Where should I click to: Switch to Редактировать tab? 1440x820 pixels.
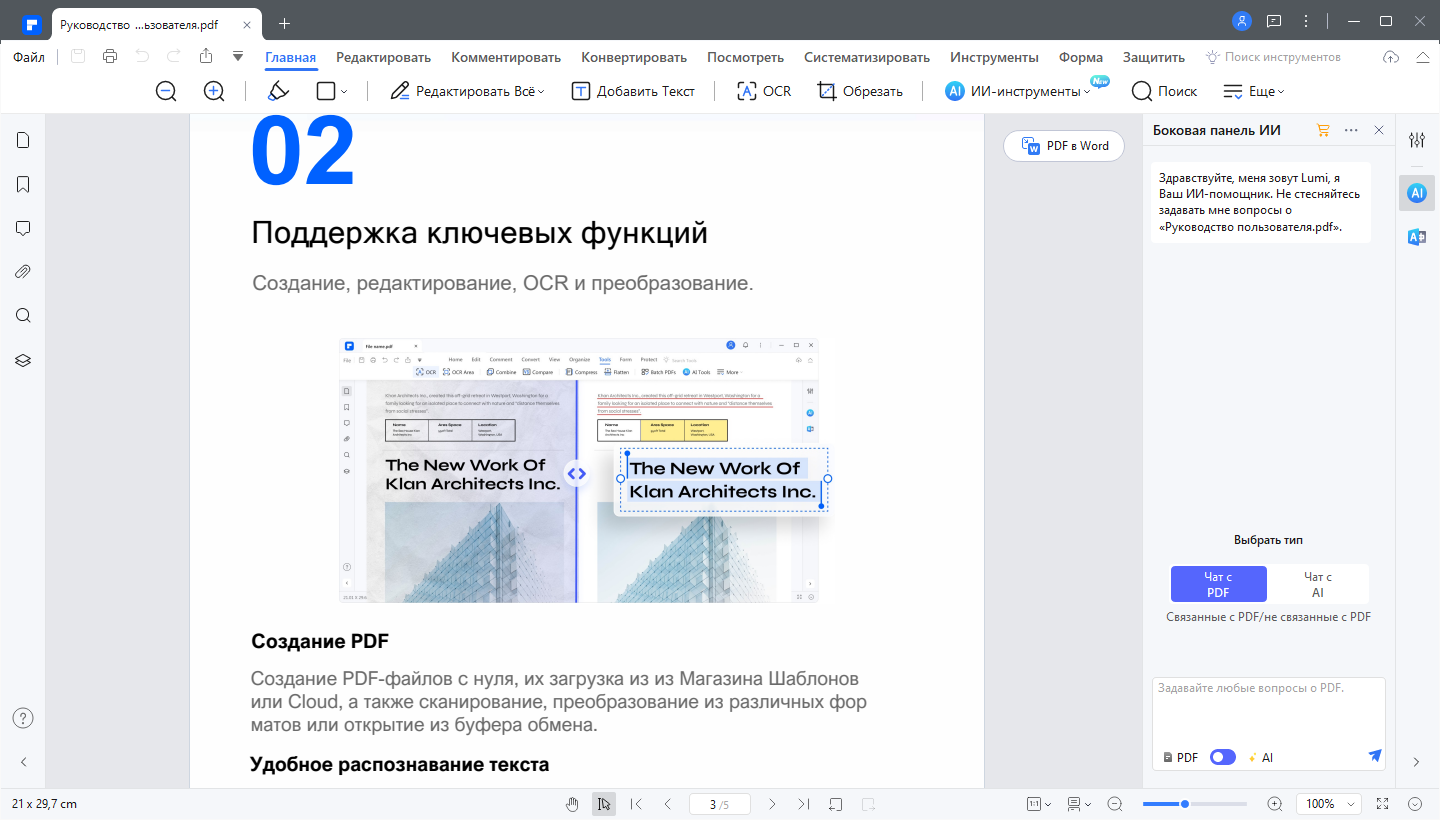[383, 57]
